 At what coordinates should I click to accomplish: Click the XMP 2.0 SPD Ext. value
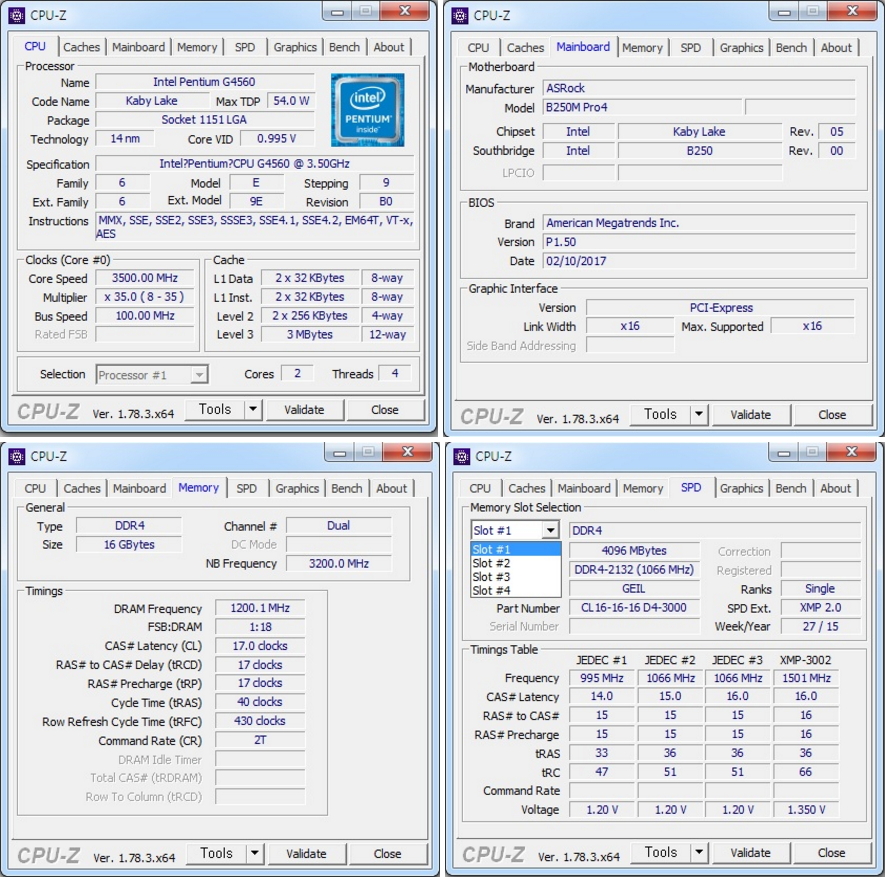point(820,608)
